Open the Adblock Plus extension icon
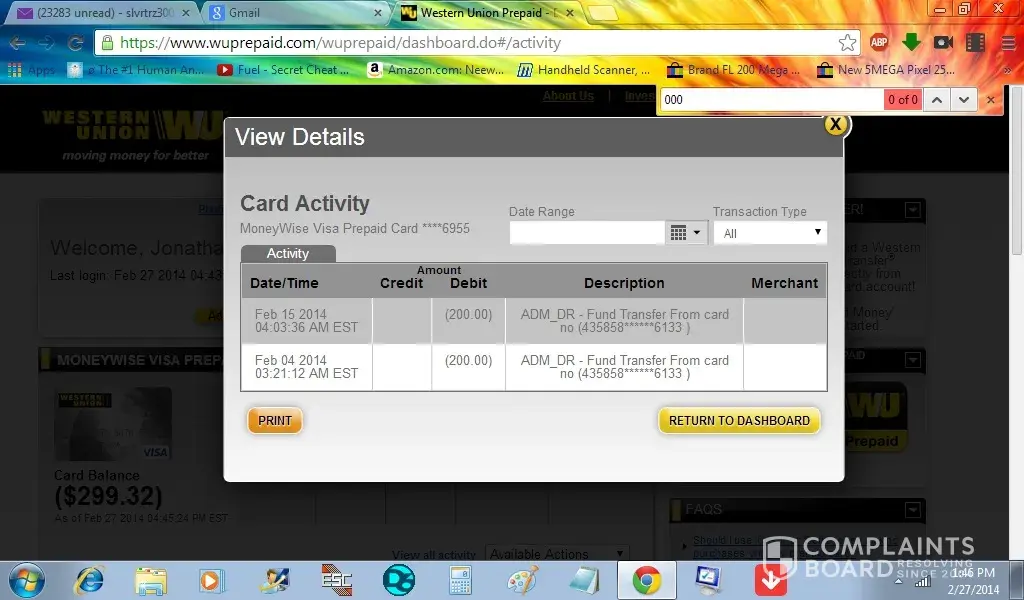Image resolution: width=1024 pixels, height=600 pixels. (879, 42)
